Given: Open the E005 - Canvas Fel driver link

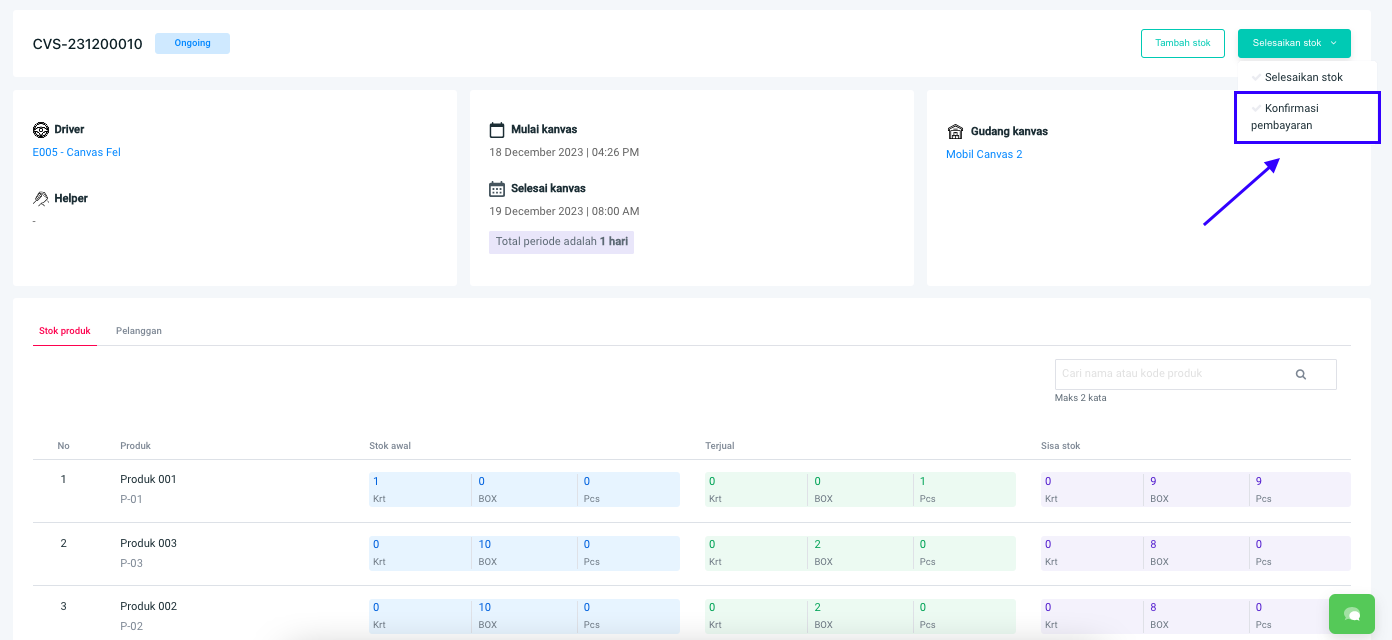Looking at the screenshot, I should click(x=77, y=153).
